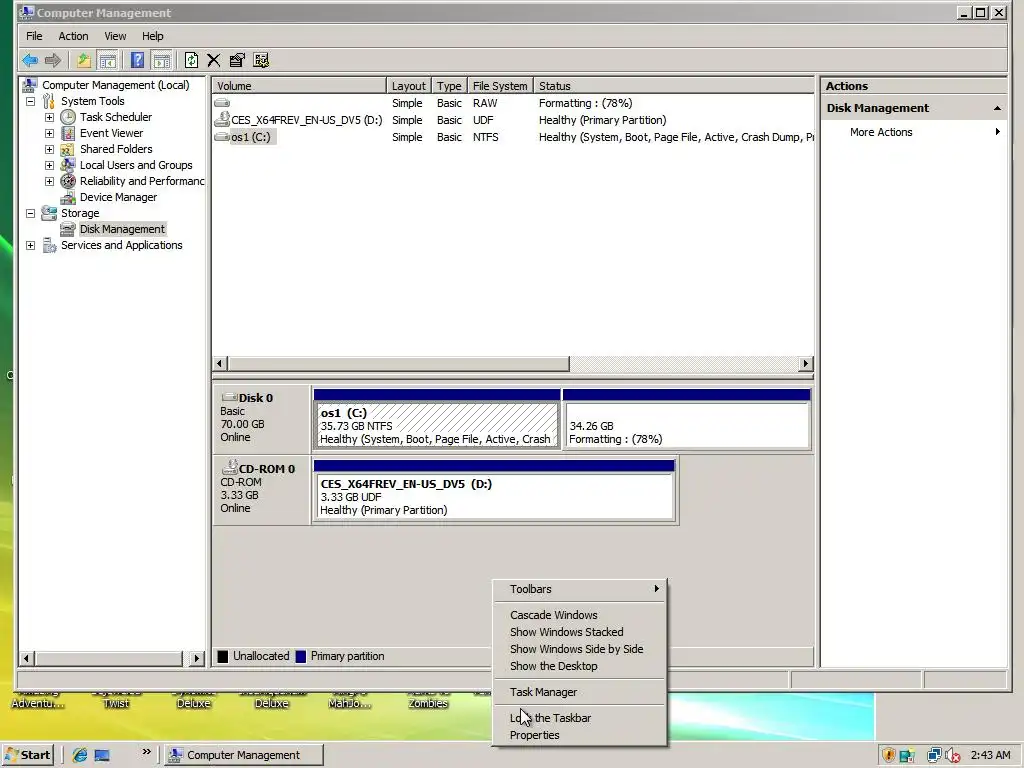Viewport: 1024px width, 768px height.
Task: Sort by File System column header
Action: tap(500, 86)
